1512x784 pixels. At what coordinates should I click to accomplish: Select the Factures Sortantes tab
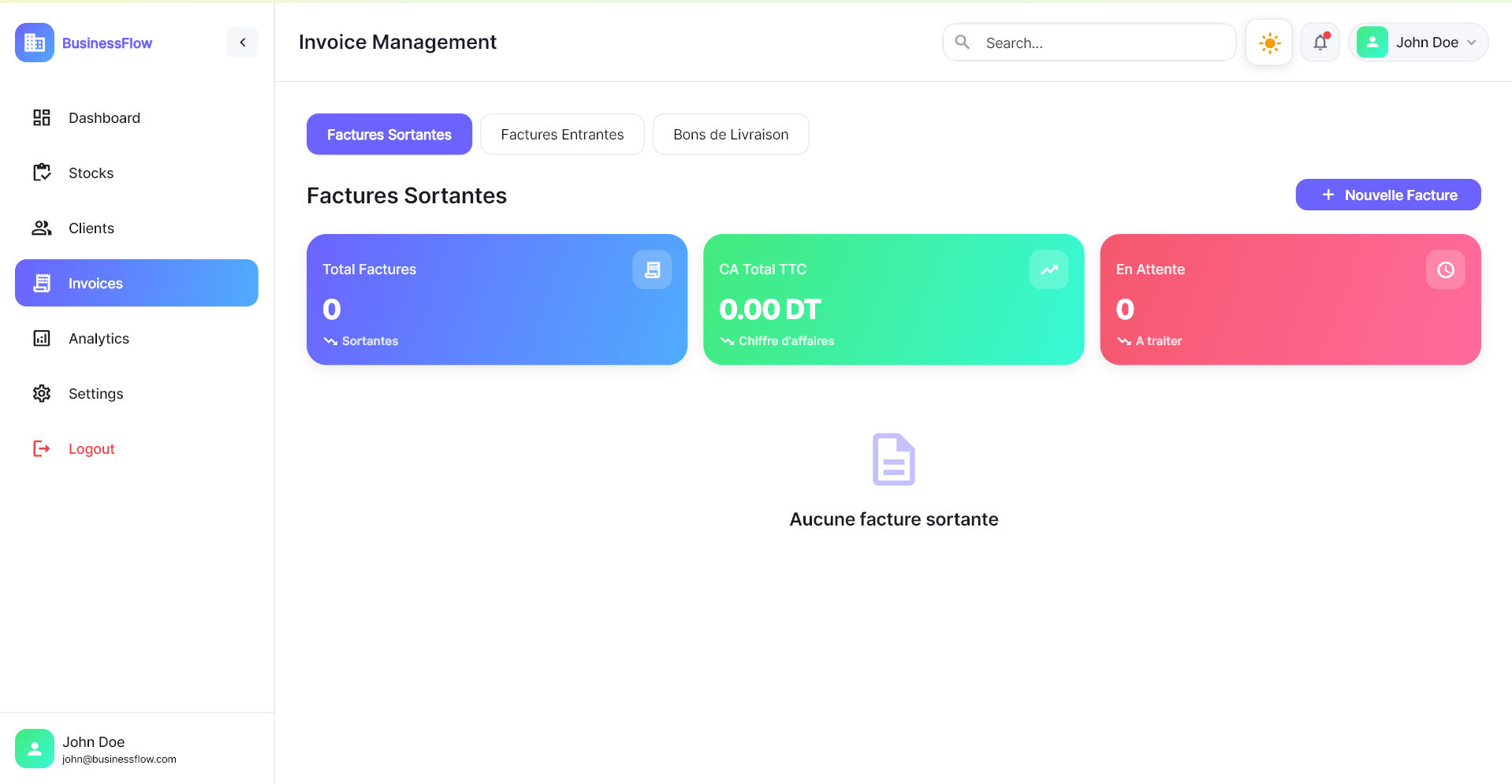[x=389, y=134]
